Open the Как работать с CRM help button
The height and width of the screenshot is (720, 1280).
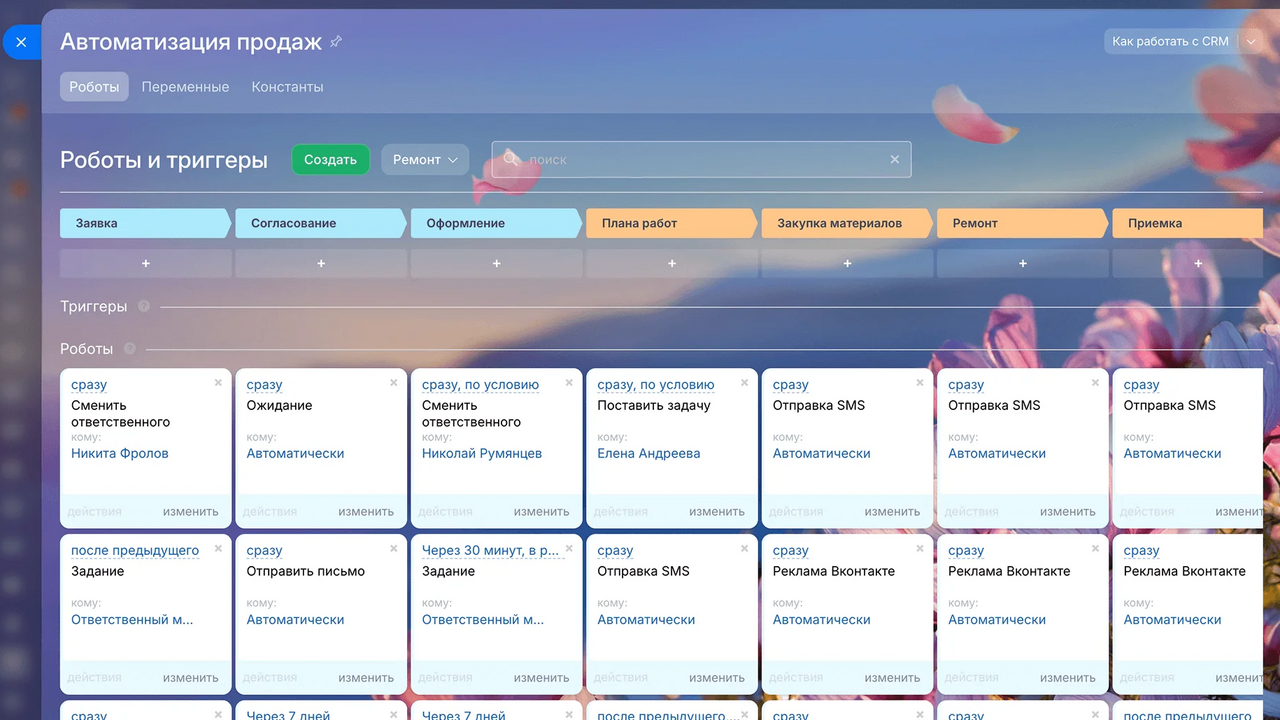click(x=1170, y=42)
